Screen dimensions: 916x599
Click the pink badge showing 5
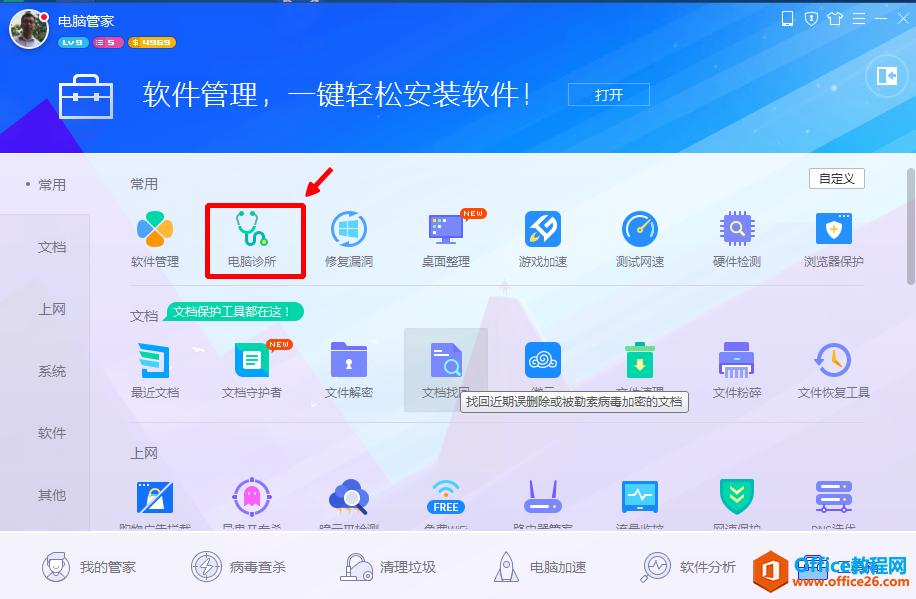pyautogui.click(x=108, y=43)
